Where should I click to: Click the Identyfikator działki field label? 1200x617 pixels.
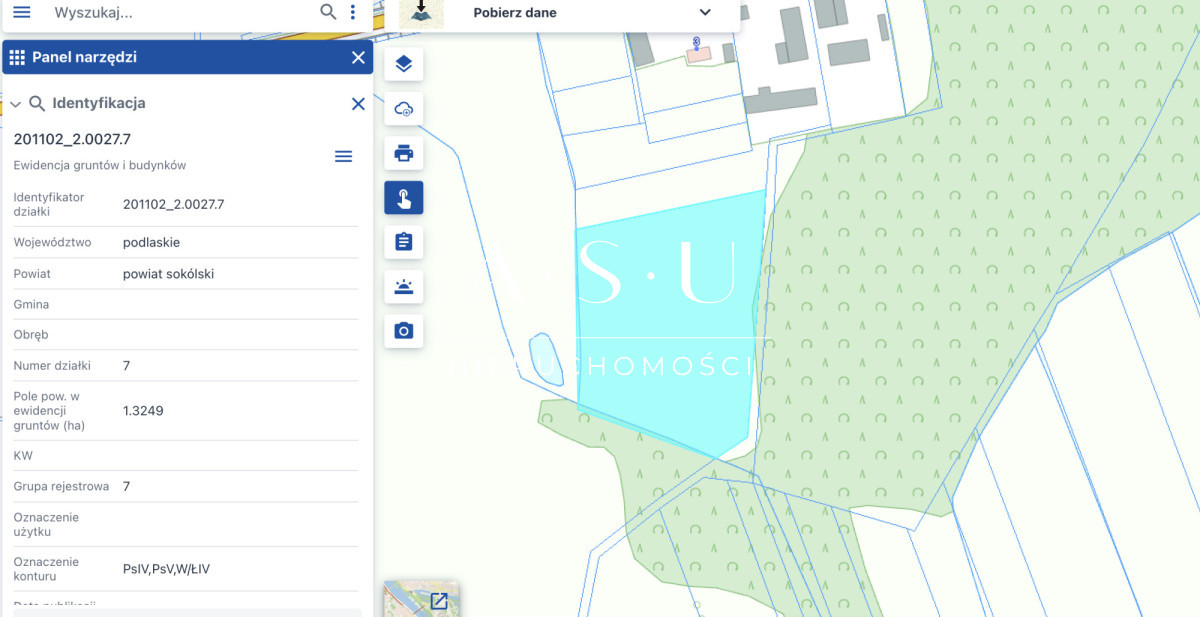pyautogui.click(x=49, y=205)
